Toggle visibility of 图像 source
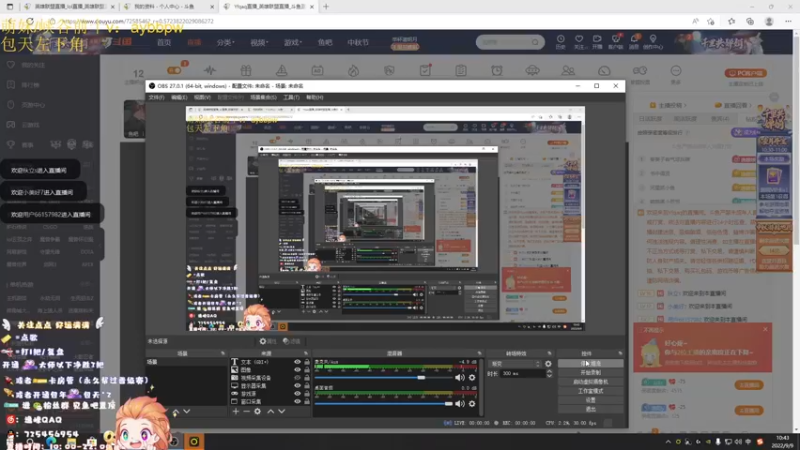This screenshot has width=800, height=450. pyautogui.click(x=297, y=369)
